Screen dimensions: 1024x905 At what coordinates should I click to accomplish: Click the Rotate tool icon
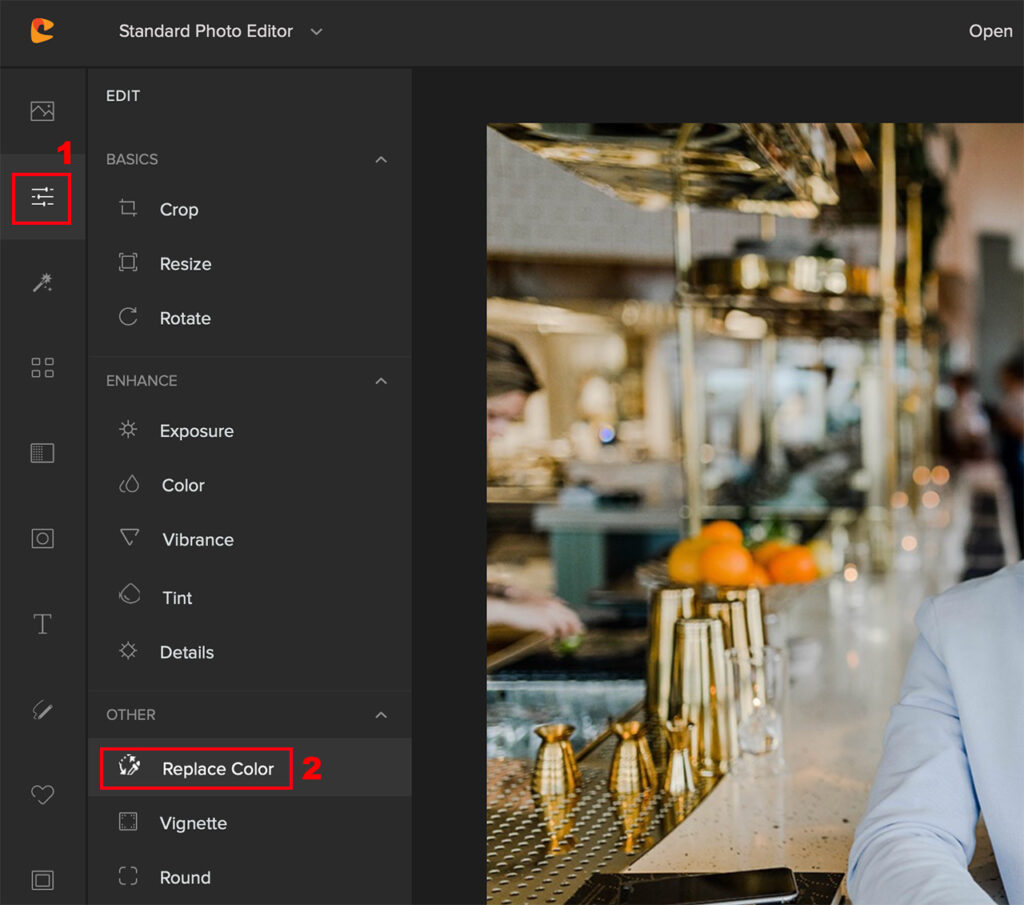(128, 317)
